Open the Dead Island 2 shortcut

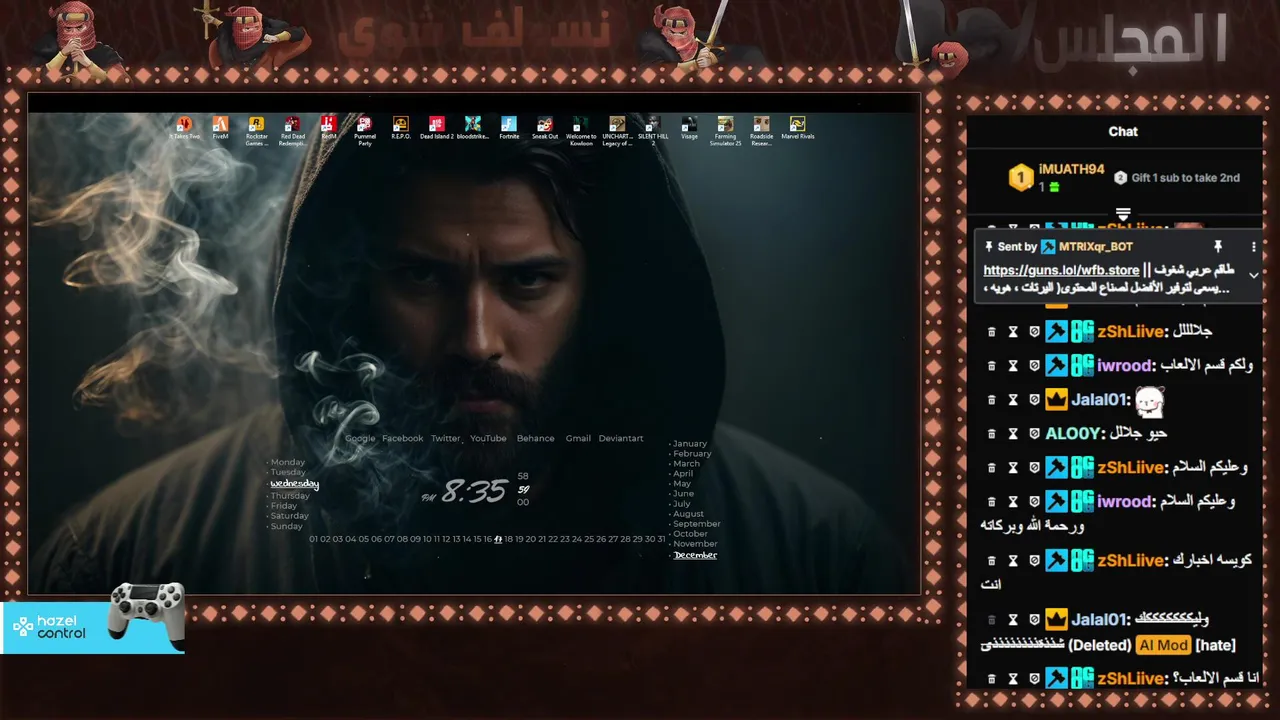[x=437, y=128]
